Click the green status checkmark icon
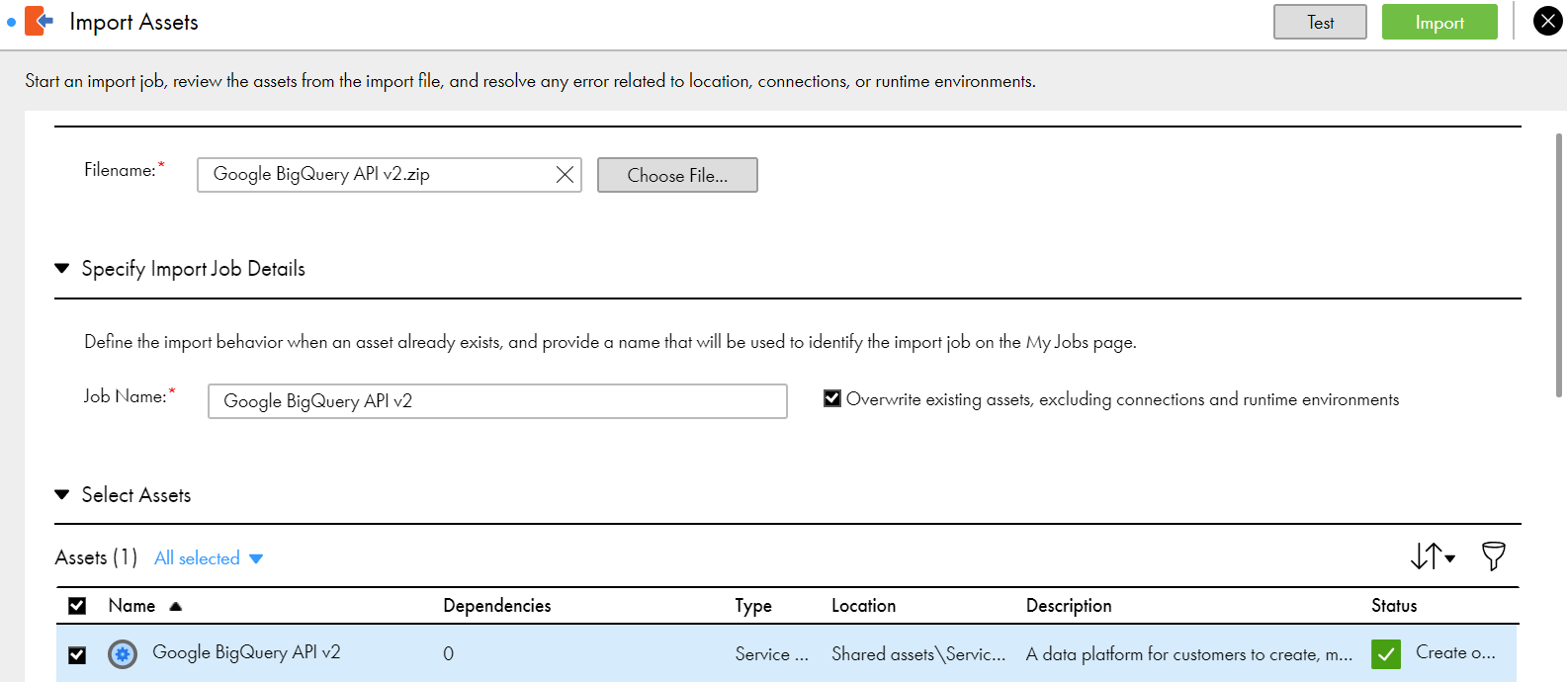 coord(1386,654)
